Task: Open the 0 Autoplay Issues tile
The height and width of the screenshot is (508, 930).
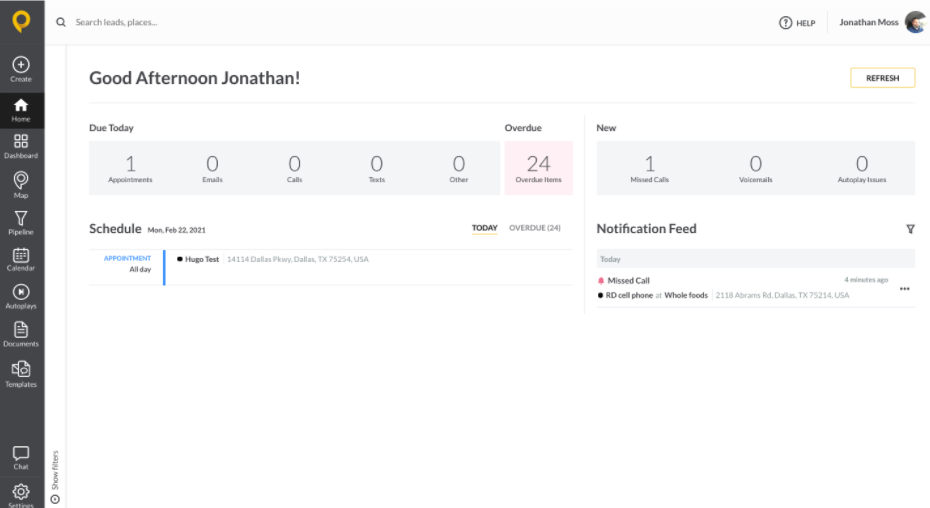Action: point(862,168)
